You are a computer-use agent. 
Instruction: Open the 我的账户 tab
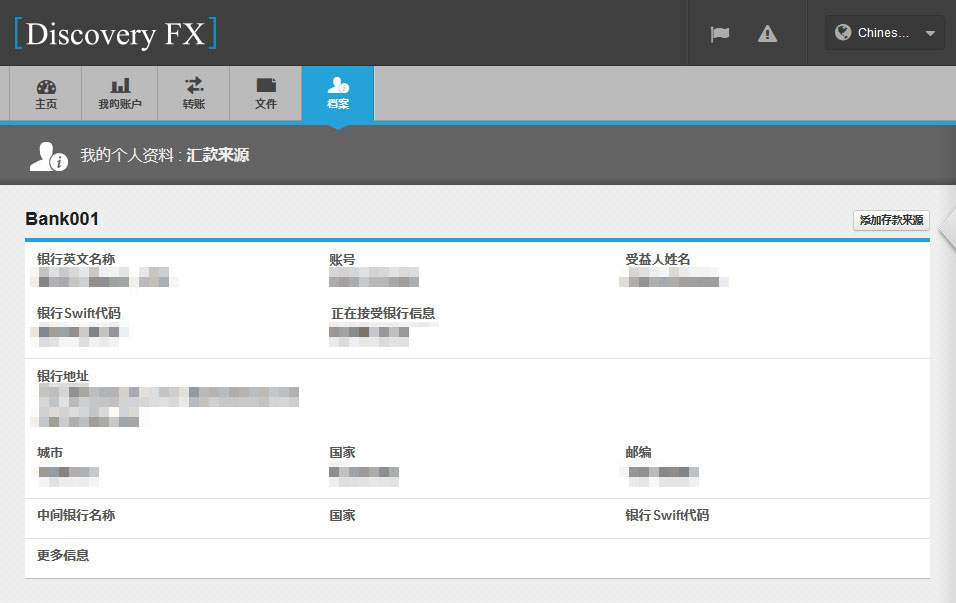(x=120, y=94)
